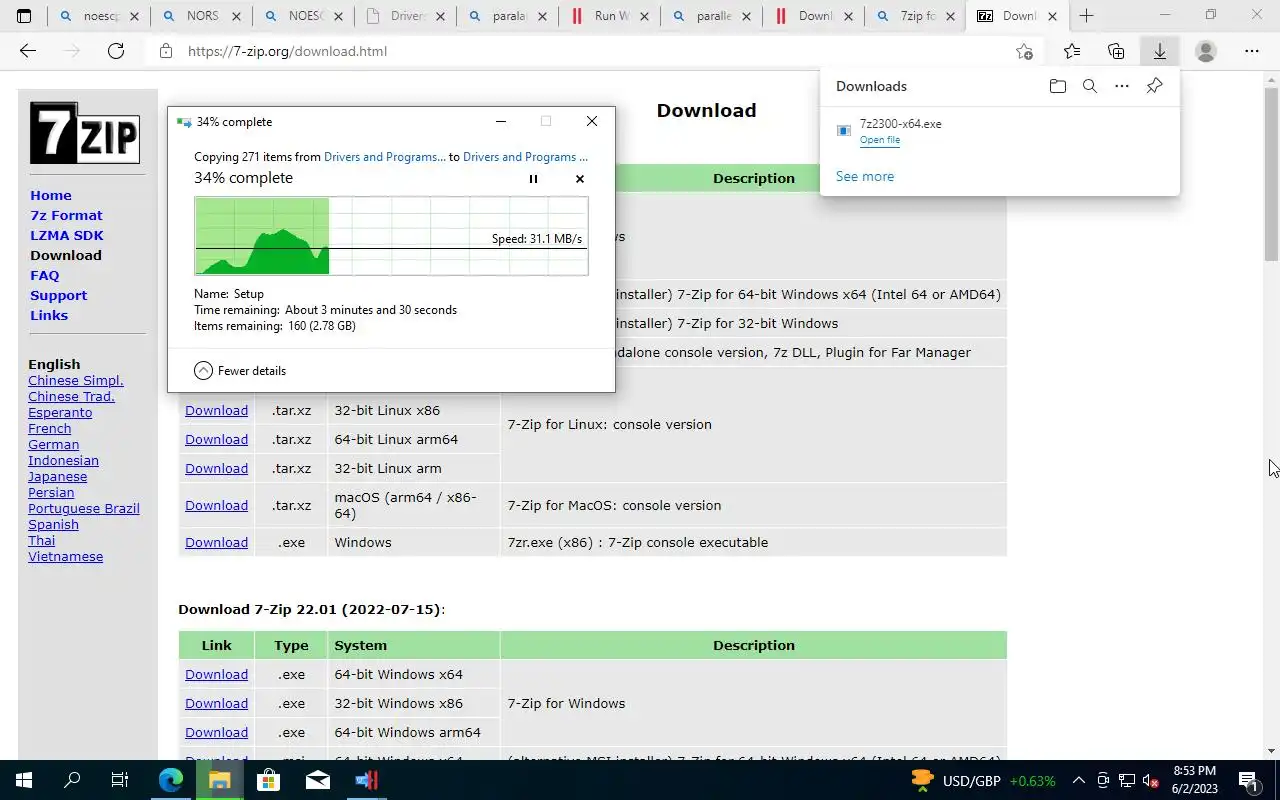The image size is (1280, 800).
Task: Open the notification center icon
Action: tap(1248, 780)
